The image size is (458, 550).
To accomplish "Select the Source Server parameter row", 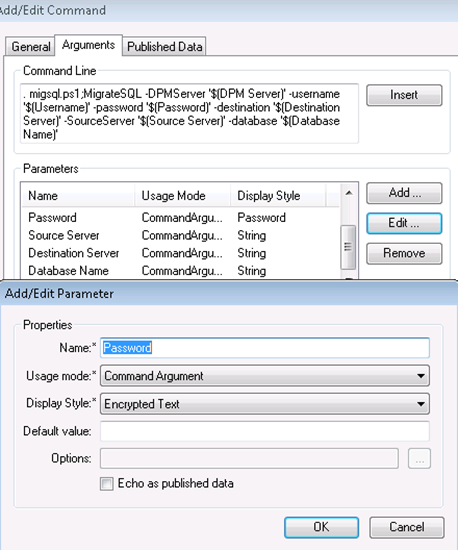I will (x=180, y=235).
